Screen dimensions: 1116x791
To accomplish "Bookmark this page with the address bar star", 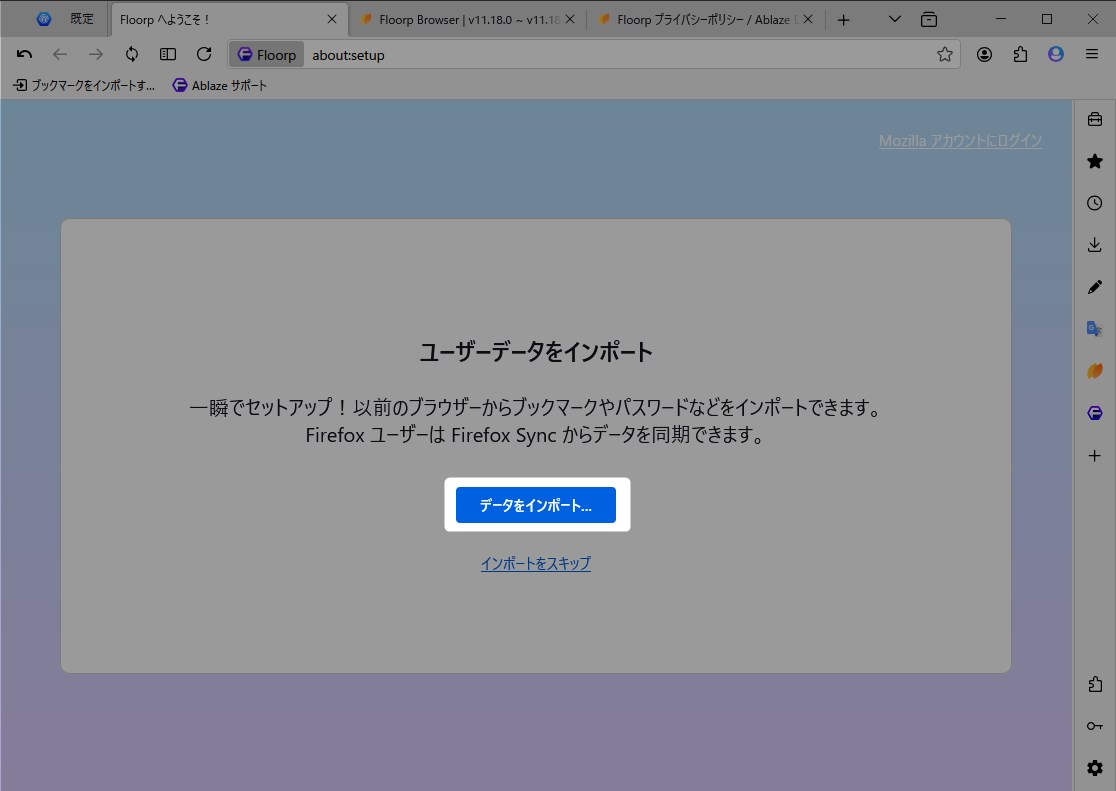I will pyautogui.click(x=943, y=54).
